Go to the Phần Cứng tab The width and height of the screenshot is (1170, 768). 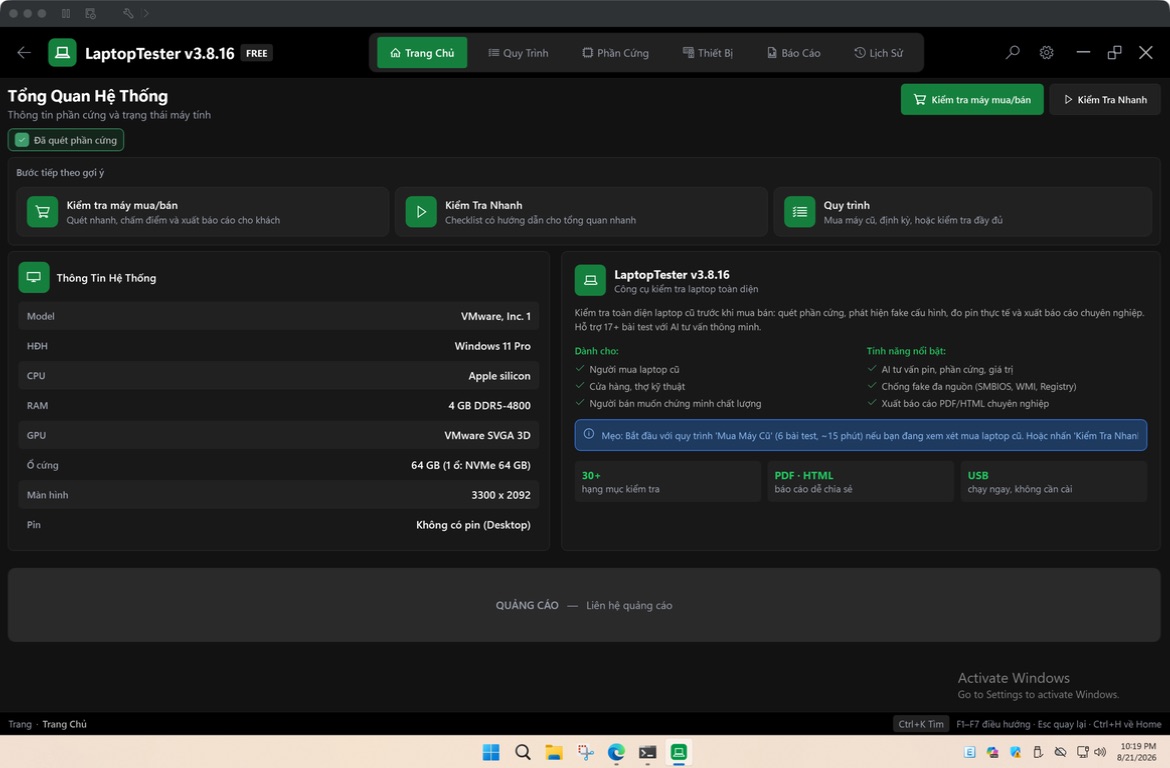pyautogui.click(x=616, y=53)
